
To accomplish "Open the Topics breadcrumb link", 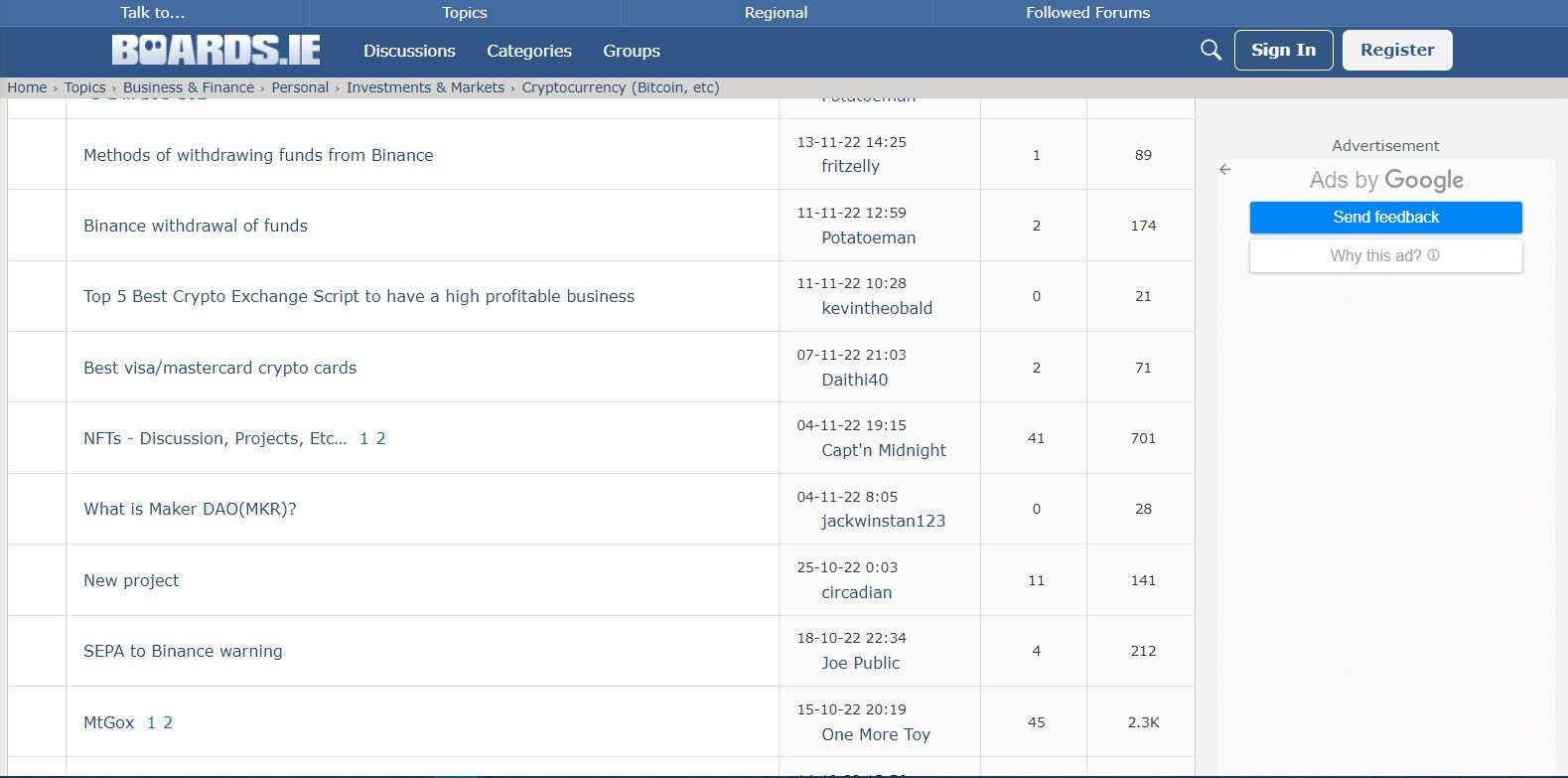I will [84, 87].
